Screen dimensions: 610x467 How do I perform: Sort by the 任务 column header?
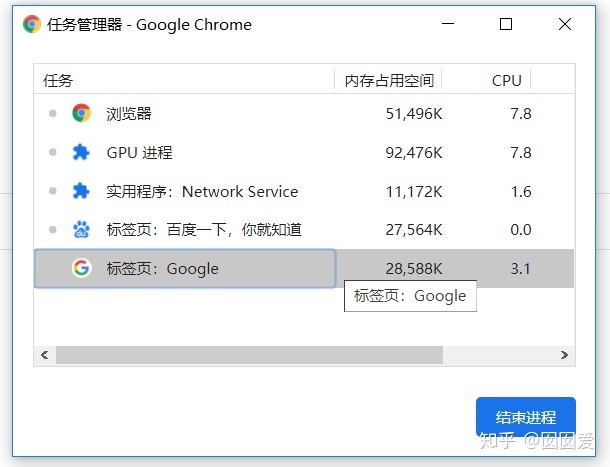coord(184,80)
